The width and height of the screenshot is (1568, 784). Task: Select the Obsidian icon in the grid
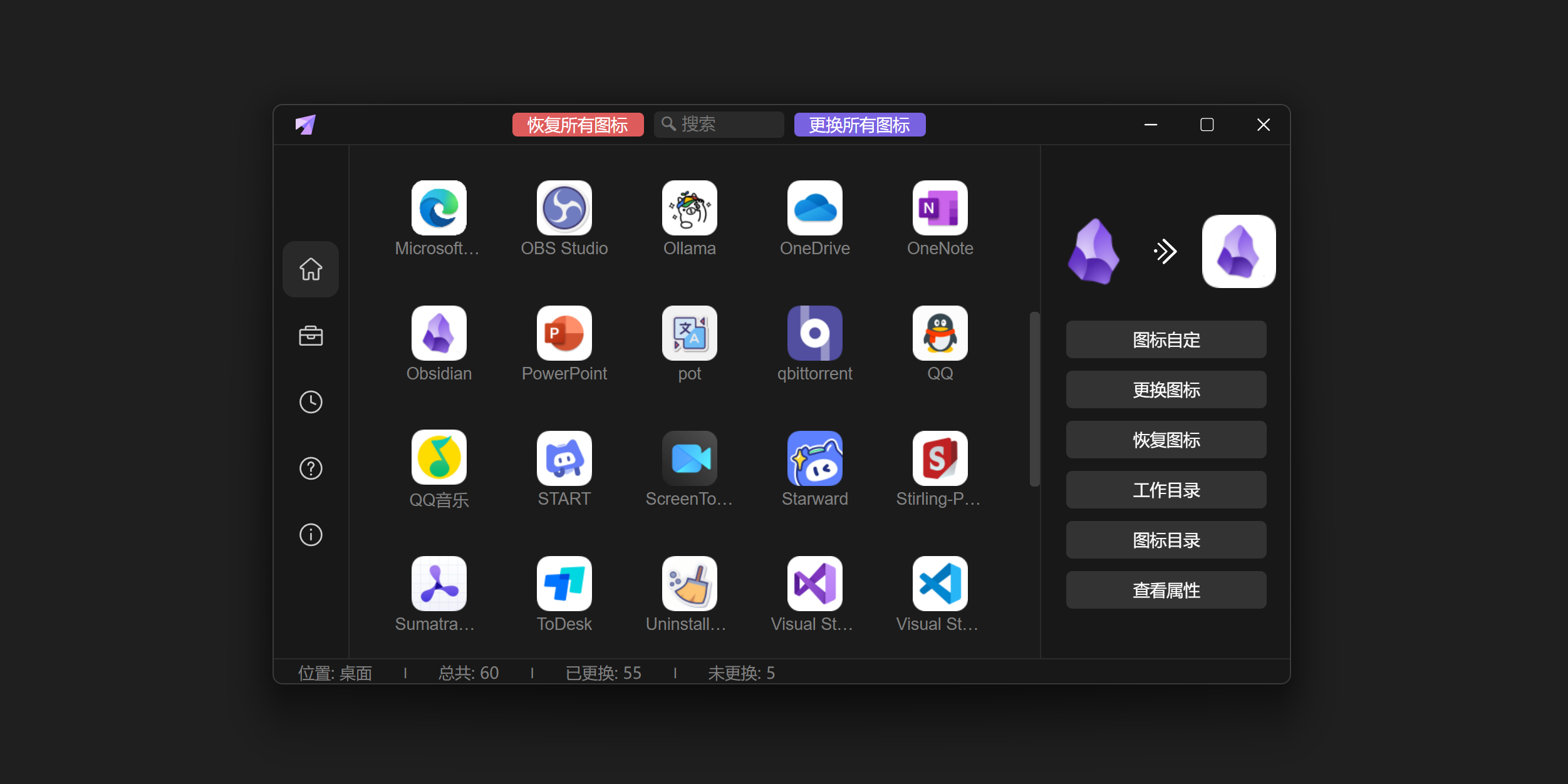tap(439, 333)
